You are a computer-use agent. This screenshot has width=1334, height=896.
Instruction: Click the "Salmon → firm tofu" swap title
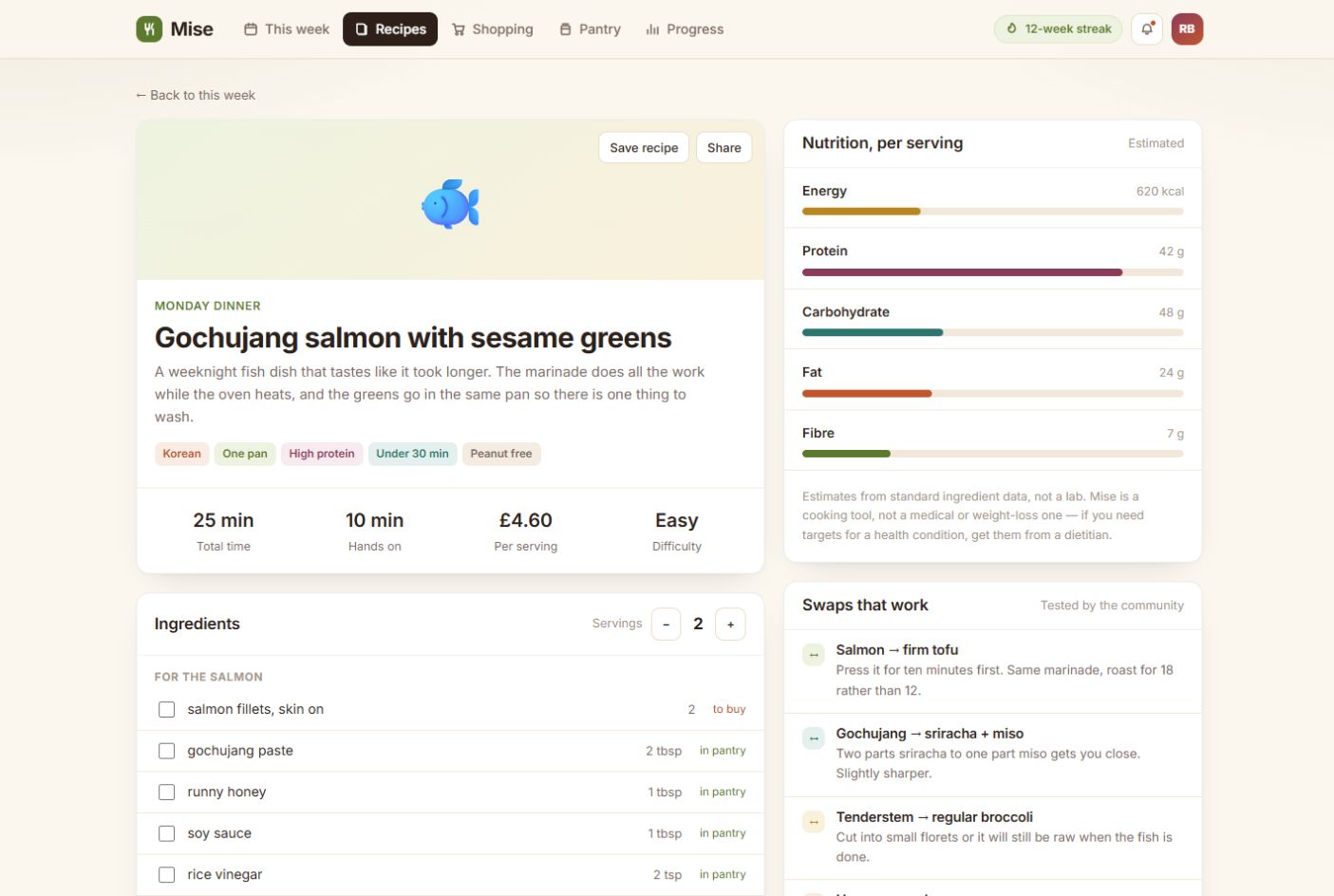[x=897, y=650]
